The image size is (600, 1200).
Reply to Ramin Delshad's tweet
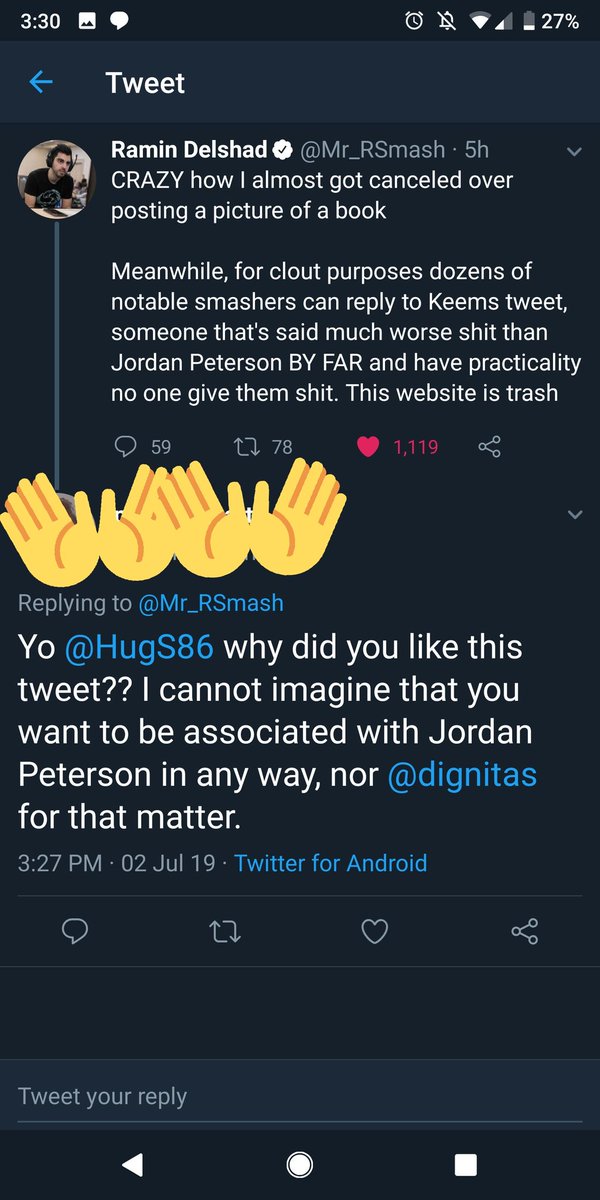point(126,447)
